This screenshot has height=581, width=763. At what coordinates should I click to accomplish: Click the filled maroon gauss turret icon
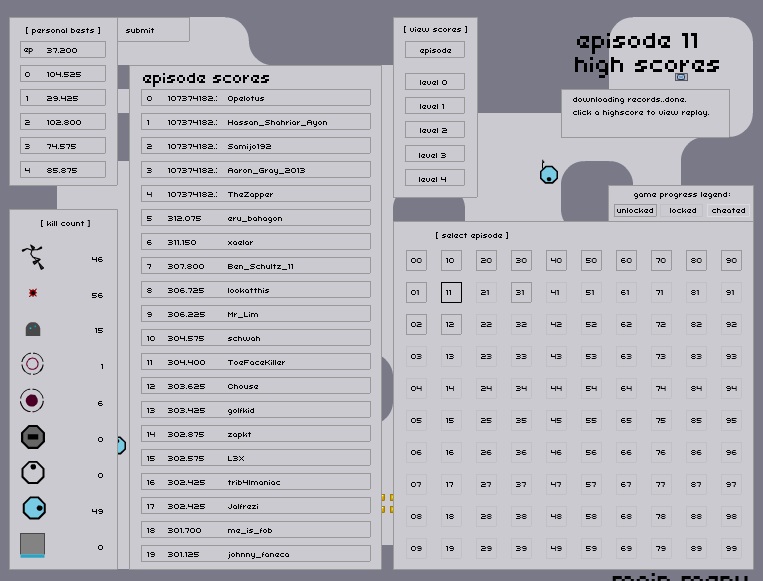[x=33, y=401]
